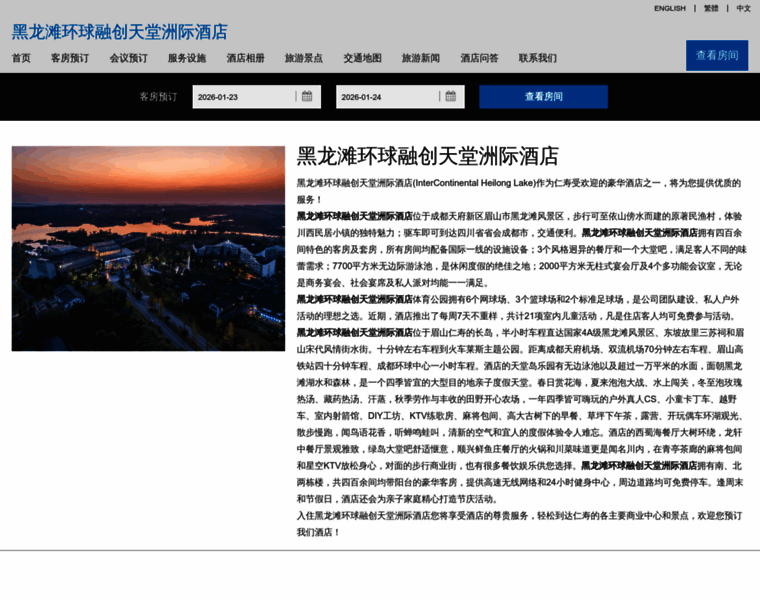Open the 客房预订 menu item
Viewport: 760px width, 600px height.
coord(70,58)
